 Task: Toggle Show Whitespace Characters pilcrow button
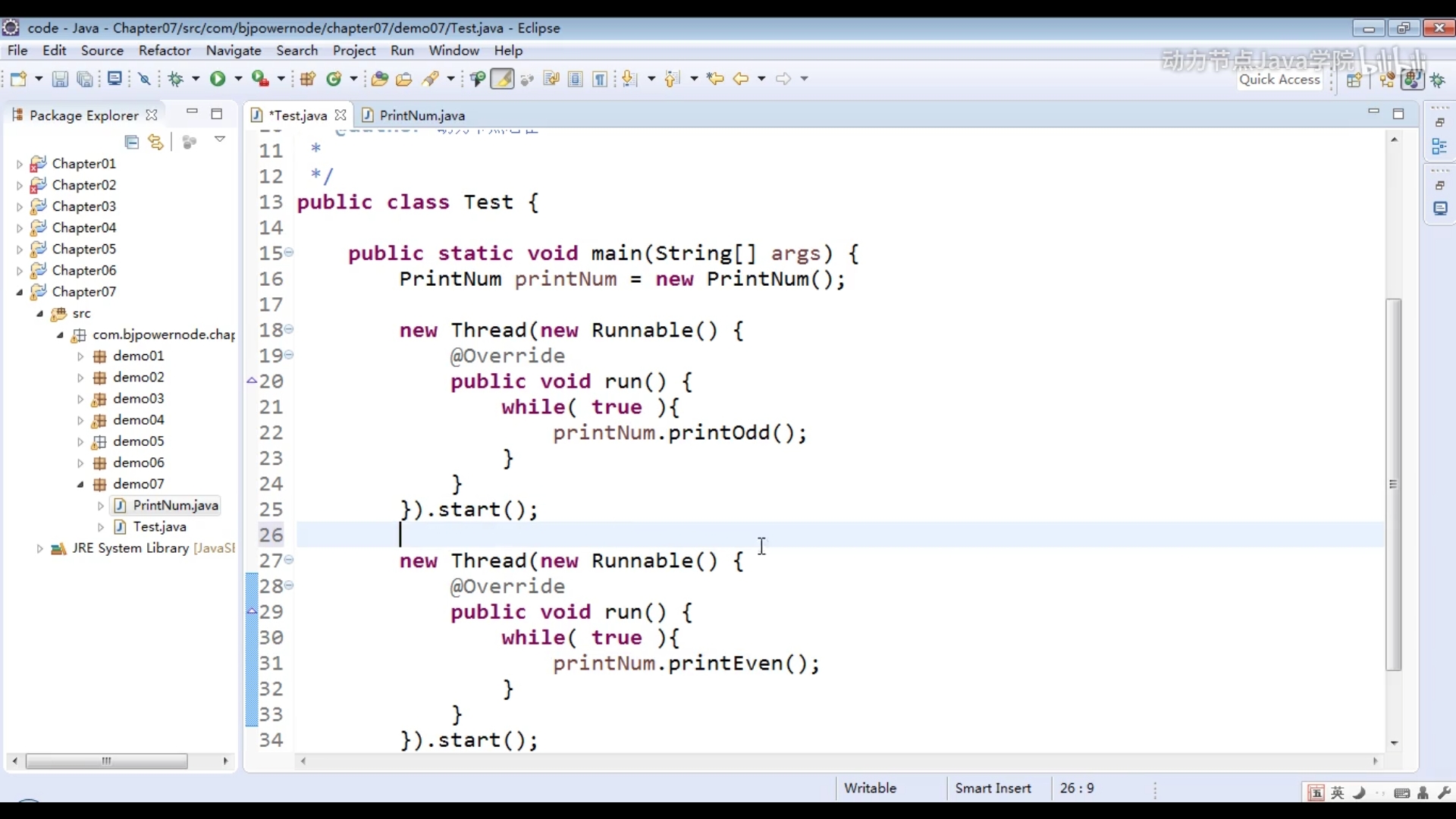600,79
